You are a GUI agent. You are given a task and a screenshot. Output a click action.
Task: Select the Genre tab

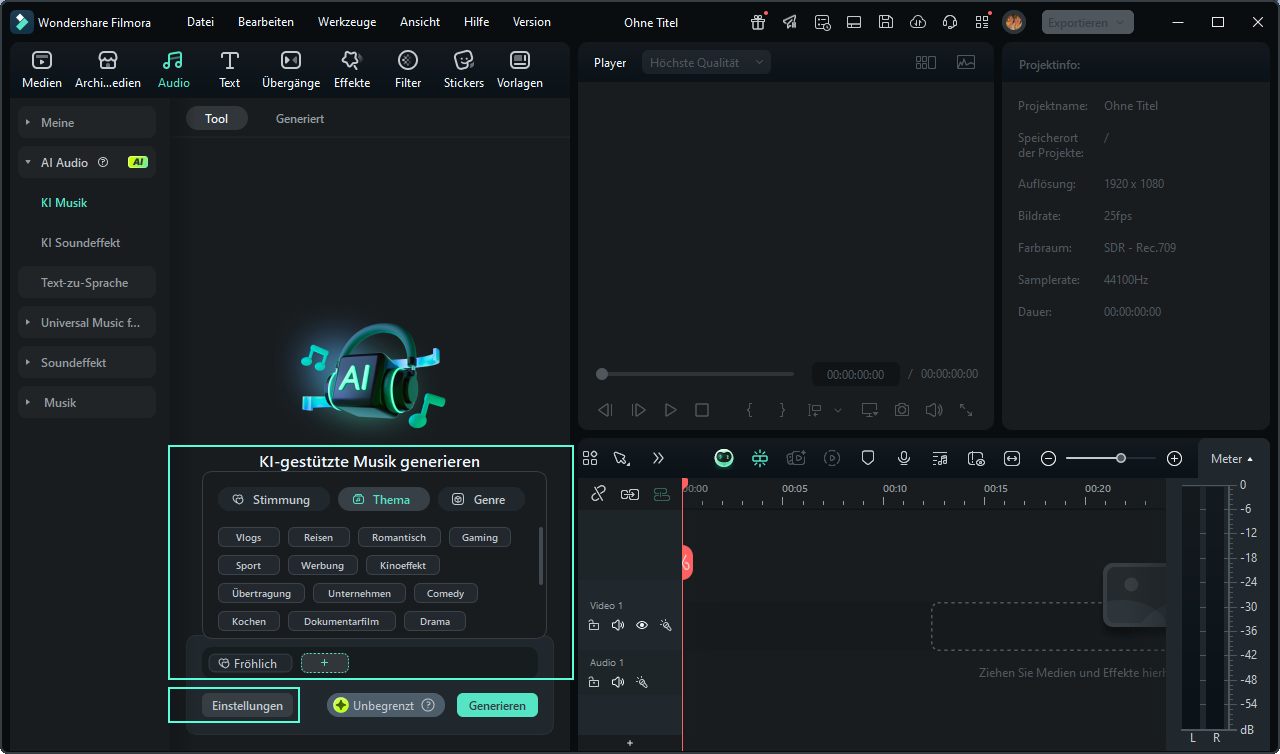click(x=481, y=499)
